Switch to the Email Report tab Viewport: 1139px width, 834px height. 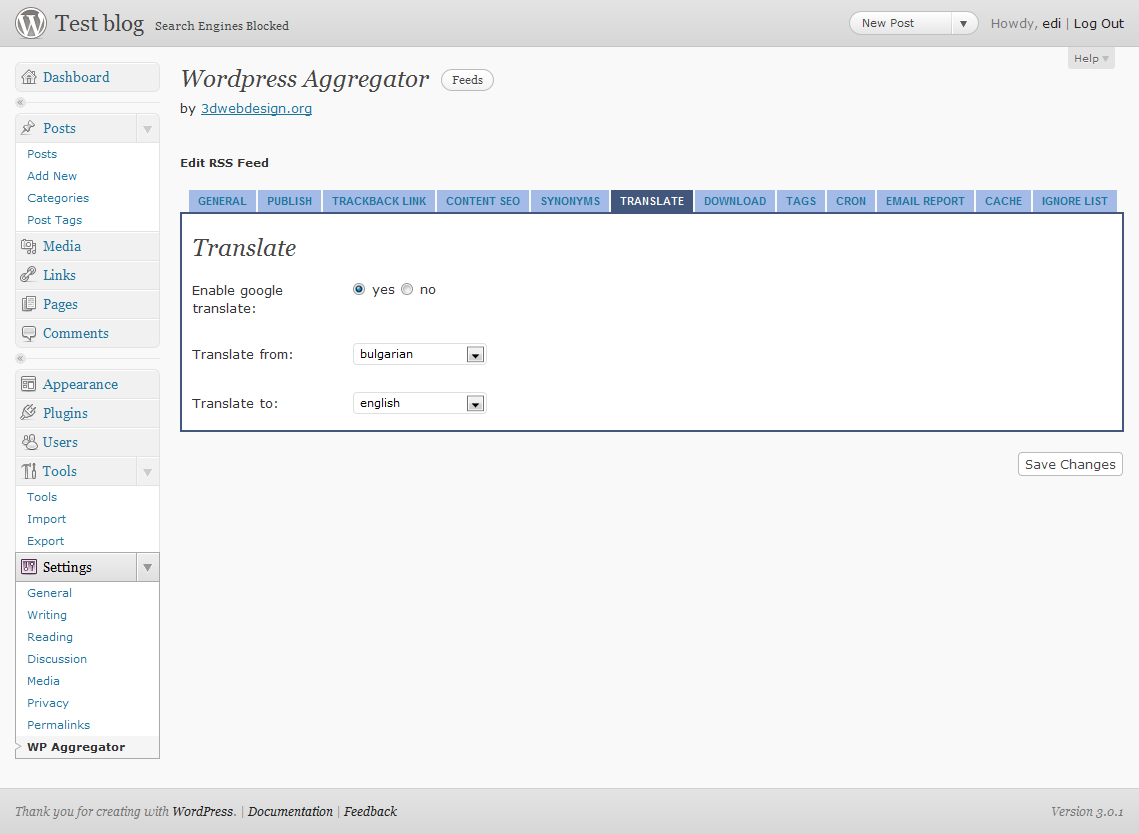[x=925, y=201]
